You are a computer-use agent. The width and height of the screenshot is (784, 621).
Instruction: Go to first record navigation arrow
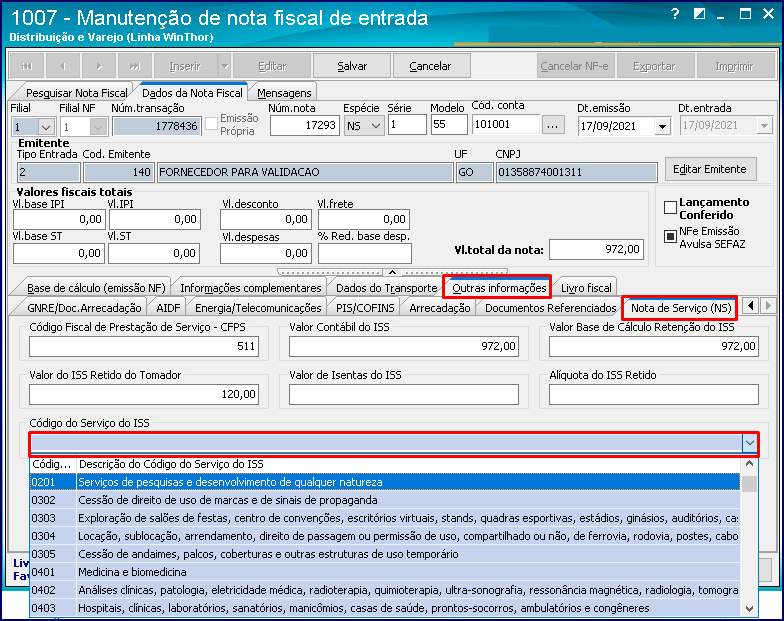27,66
